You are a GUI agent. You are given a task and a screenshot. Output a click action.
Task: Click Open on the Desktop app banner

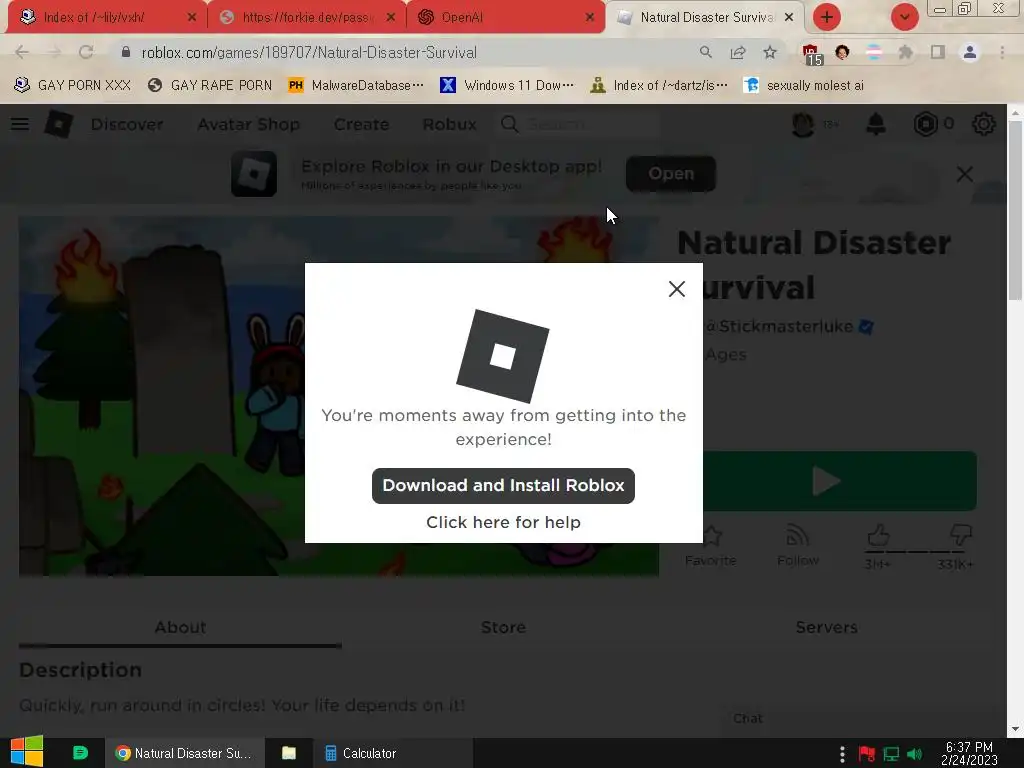pos(671,174)
